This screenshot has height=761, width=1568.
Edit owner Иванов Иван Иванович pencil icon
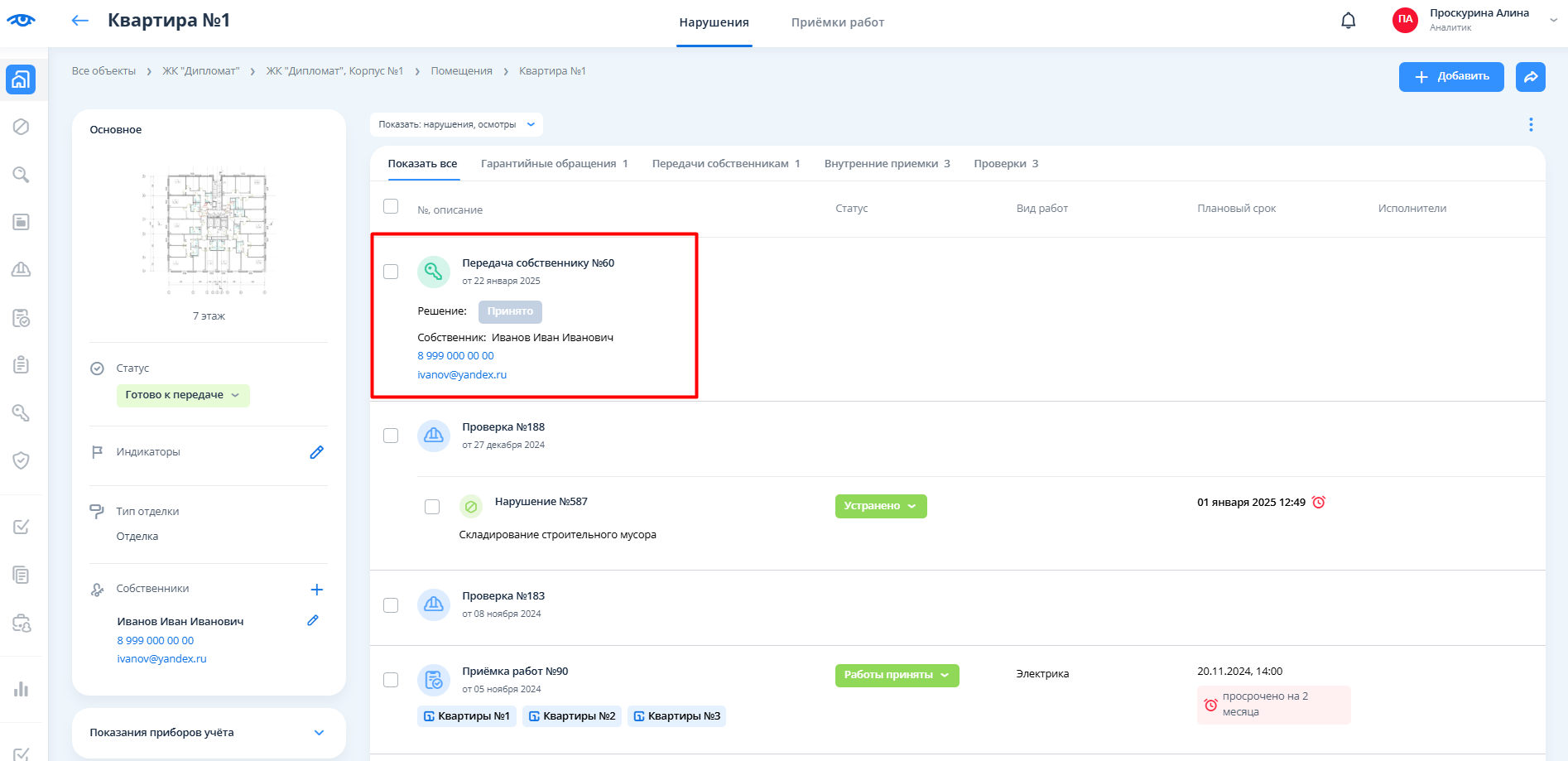point(313,620)
